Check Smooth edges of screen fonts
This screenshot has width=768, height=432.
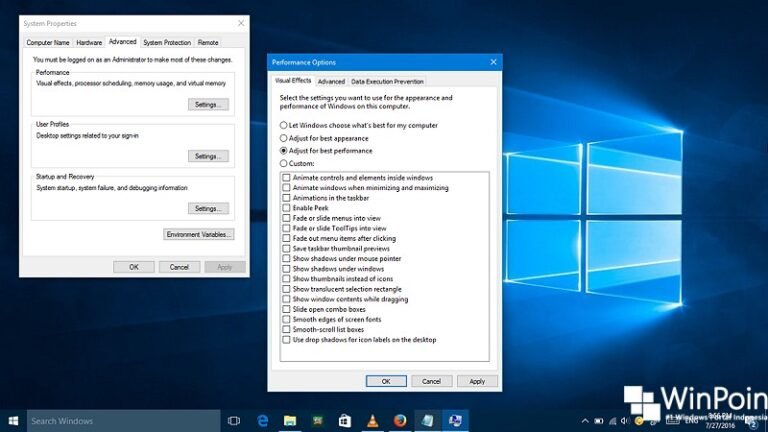(x=287, y=320)
